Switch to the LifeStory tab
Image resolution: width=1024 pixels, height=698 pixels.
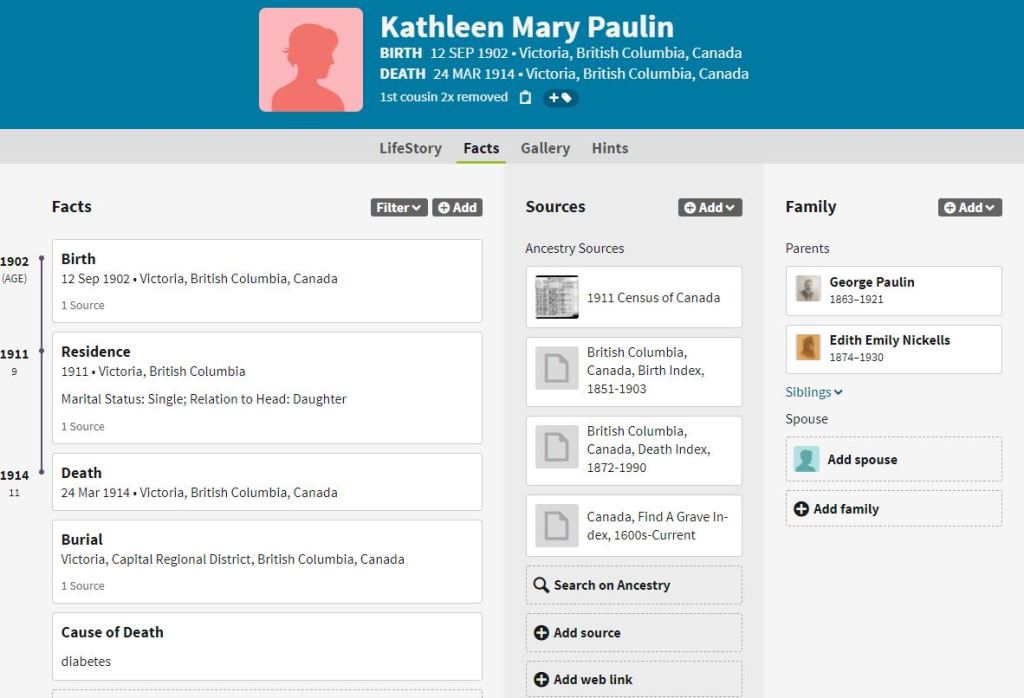coord(410,148)
